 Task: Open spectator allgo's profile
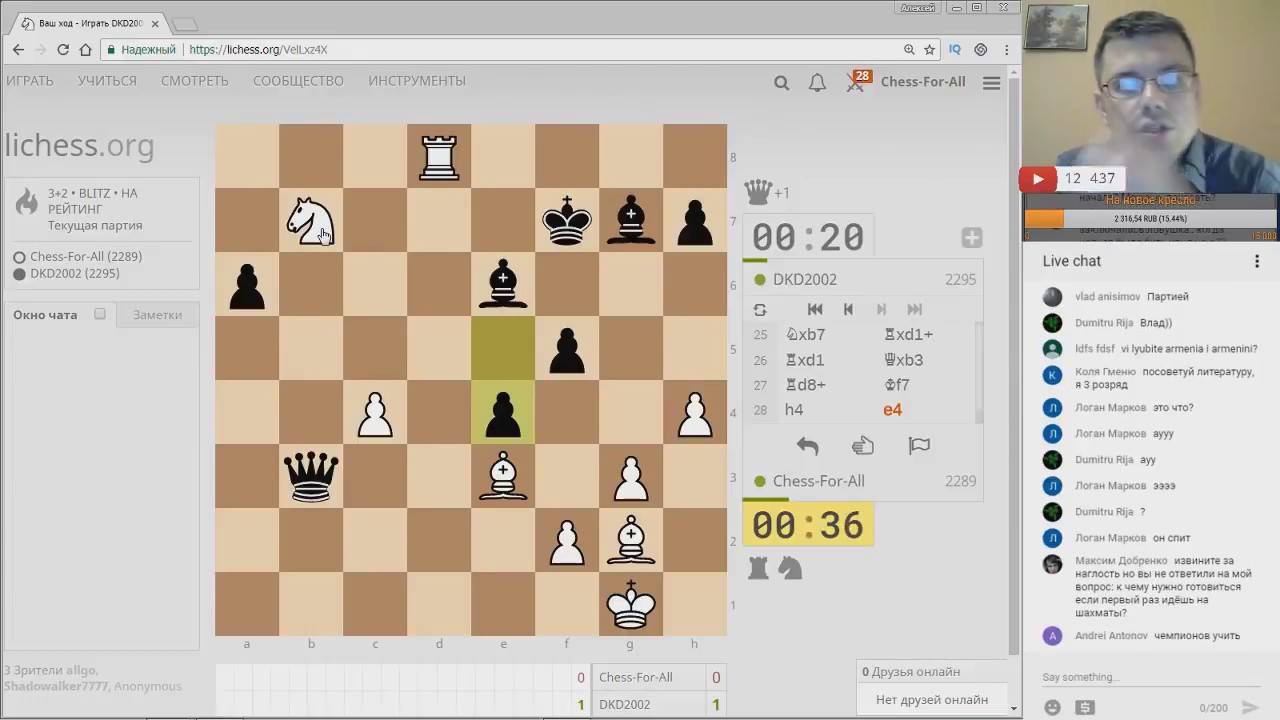click(x=81, y=670)
